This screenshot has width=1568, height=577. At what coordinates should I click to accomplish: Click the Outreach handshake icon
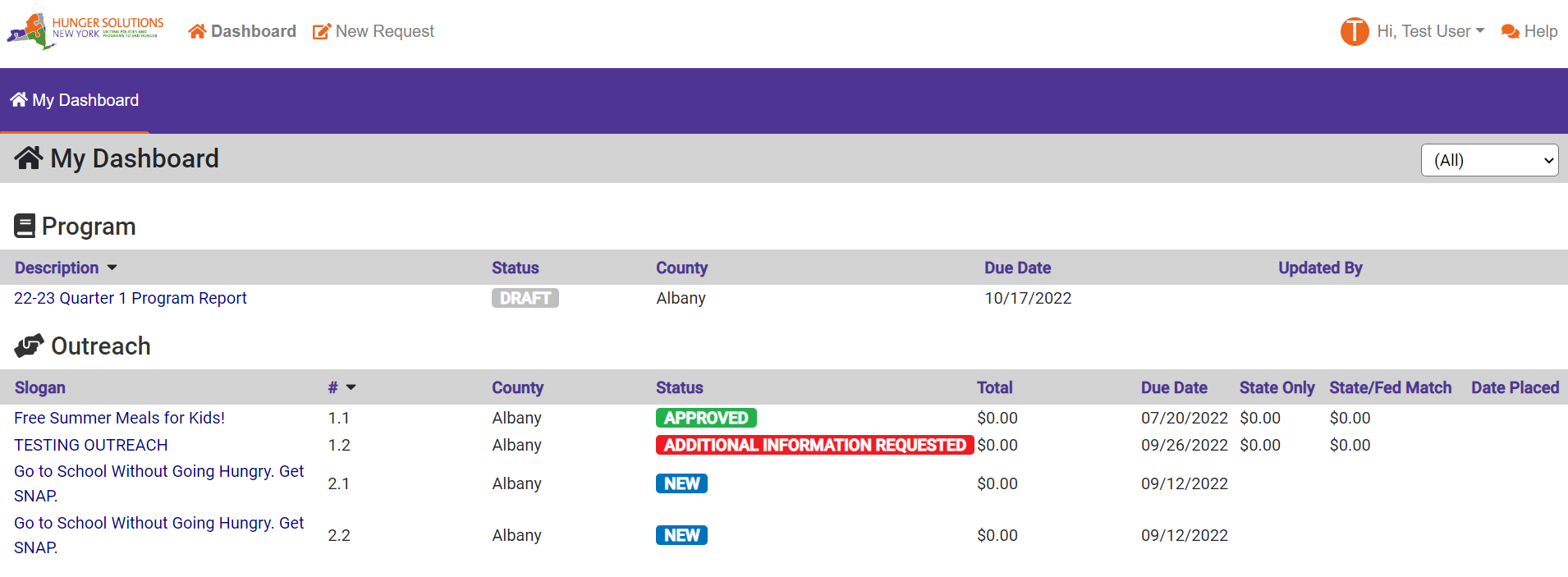tap(29, 346)
